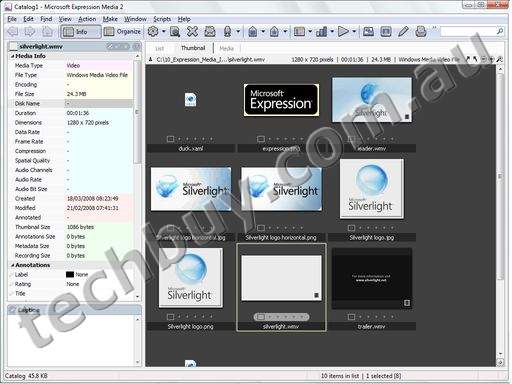Click the first image editor toolbar icon
512x384 pixels.
click(x=368, y=32)
